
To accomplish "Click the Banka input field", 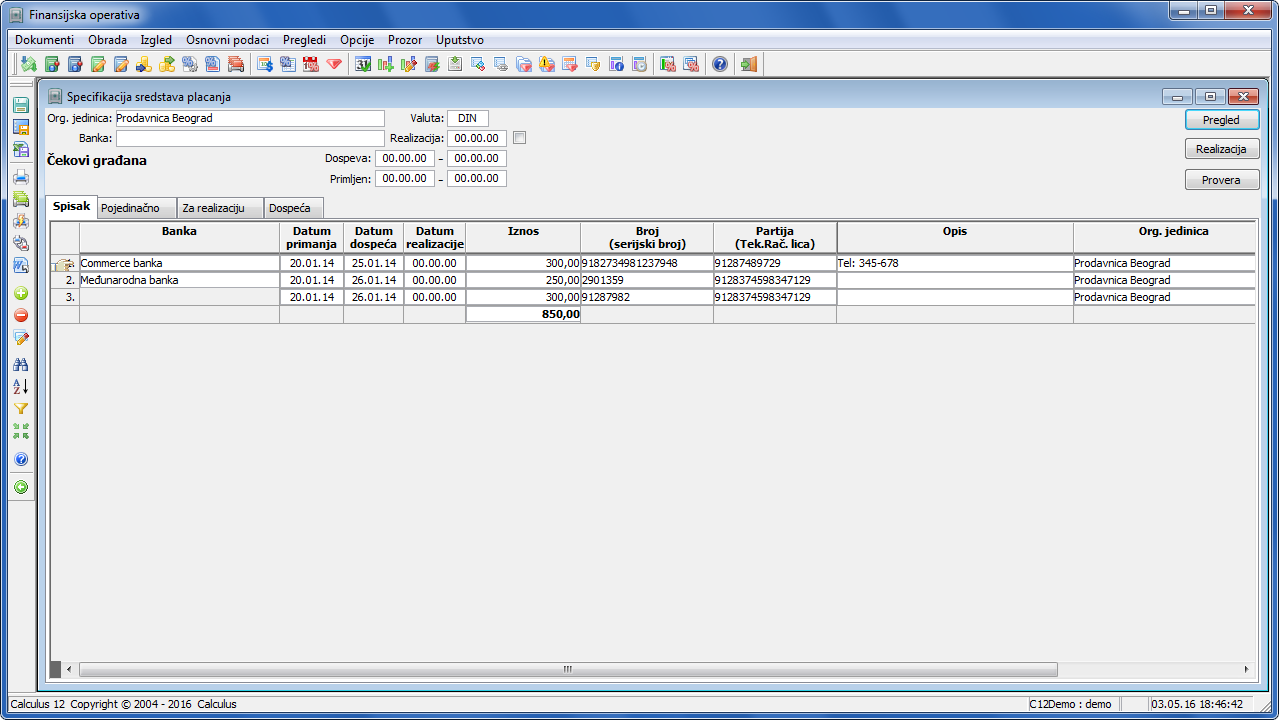I will [250, 138].
